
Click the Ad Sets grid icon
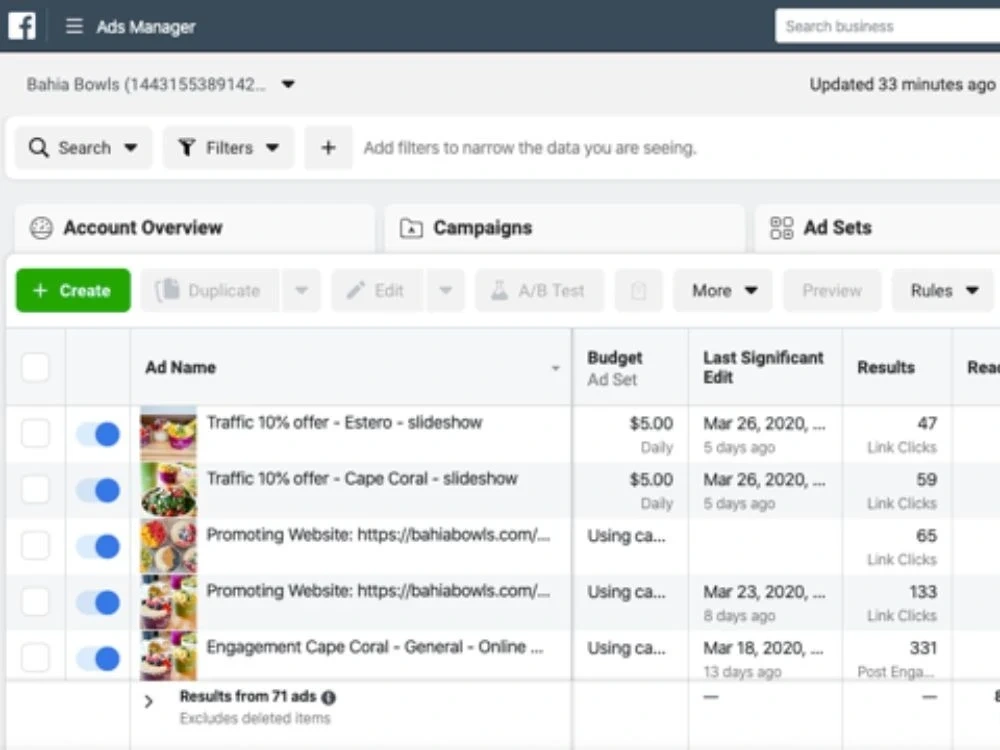pyautogui.click(x=781, y=228)
